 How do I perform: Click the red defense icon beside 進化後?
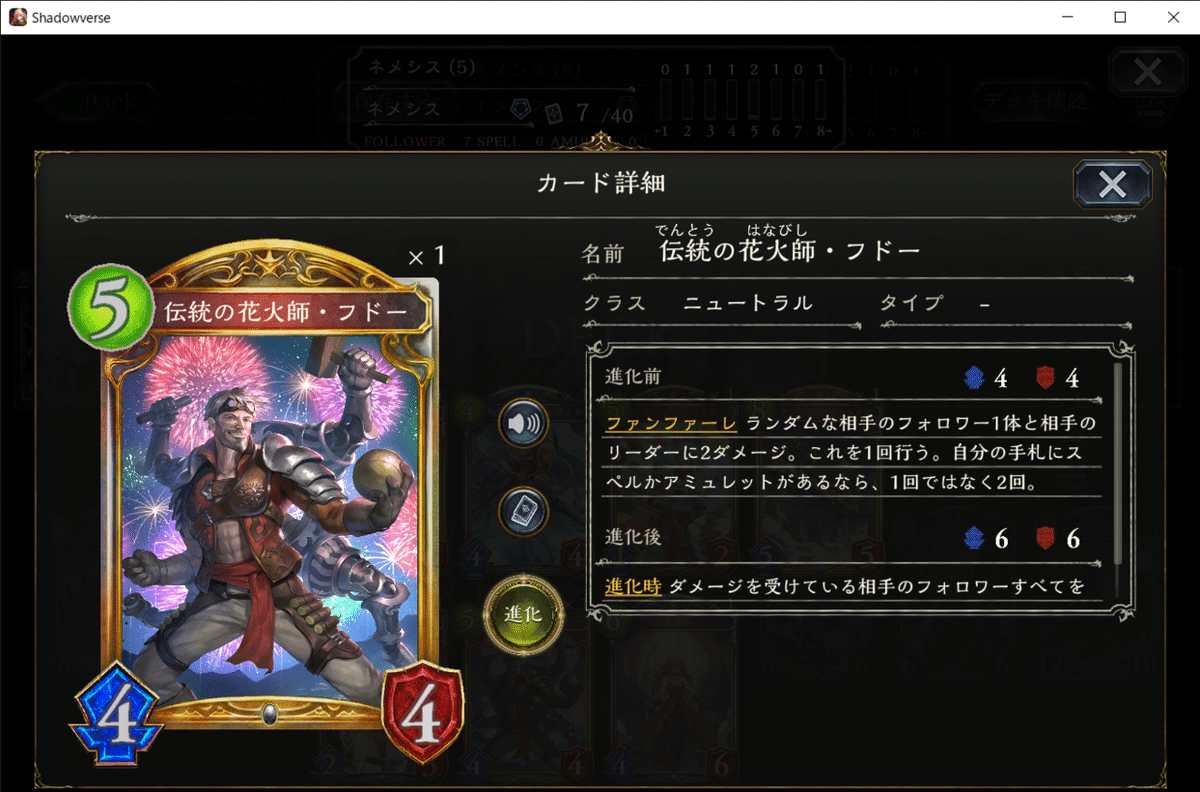coord(1047,540)
